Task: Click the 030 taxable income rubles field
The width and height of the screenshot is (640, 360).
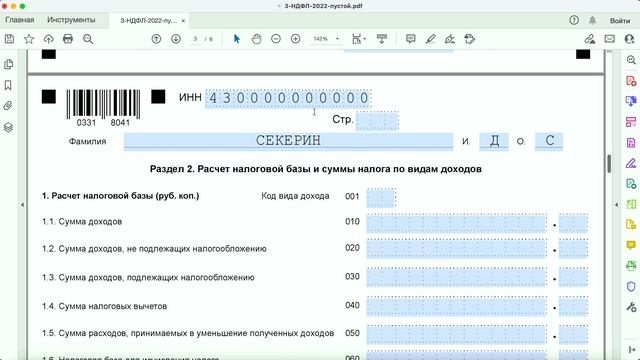Action: point(456,277)
